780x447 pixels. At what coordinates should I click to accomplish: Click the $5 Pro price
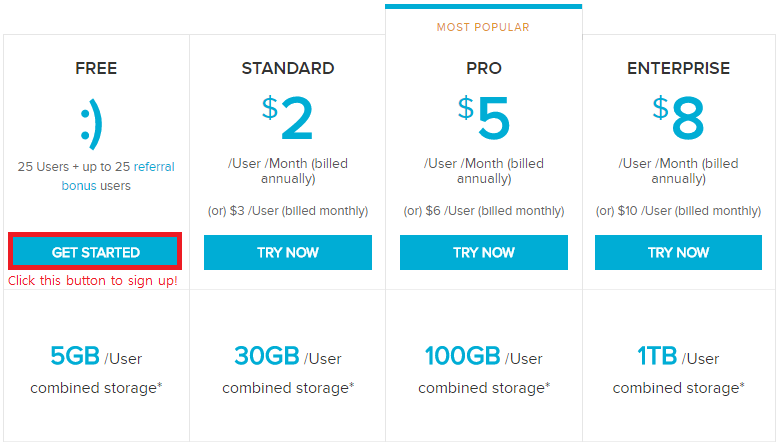tap(485, 120)
